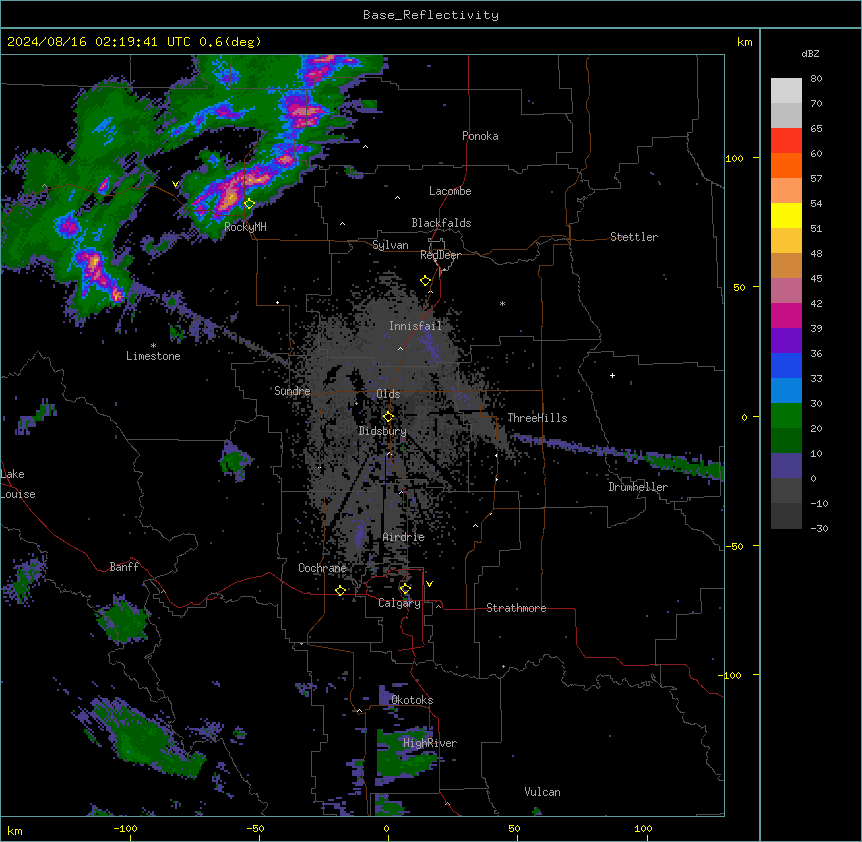
Task: Click the ThreeHills town label
Action: pos(537,418)
